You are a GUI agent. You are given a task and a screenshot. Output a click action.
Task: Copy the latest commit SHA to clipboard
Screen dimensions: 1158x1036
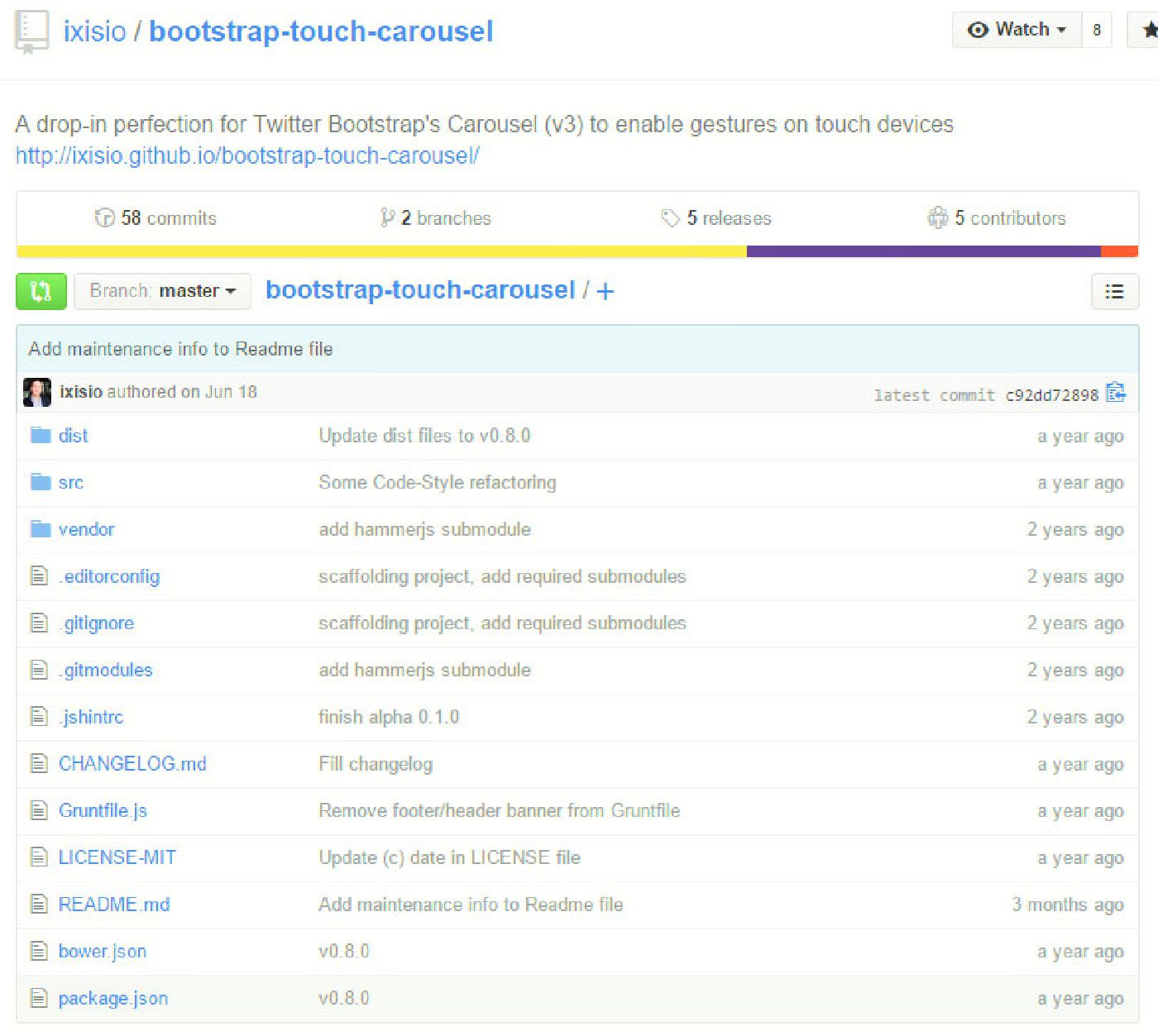[x=1116, y=393]
